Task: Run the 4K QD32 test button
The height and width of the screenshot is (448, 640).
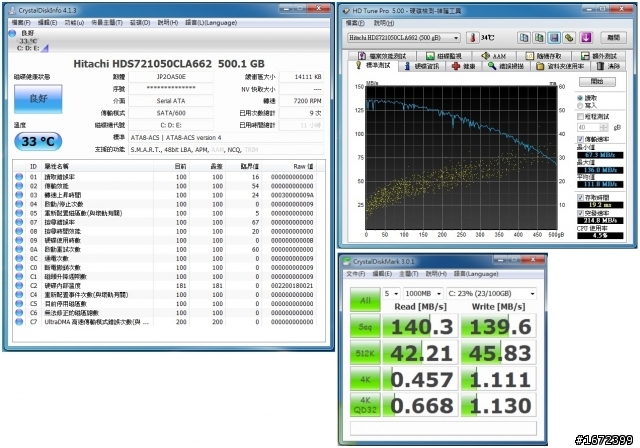Action: (x=365, y=405)
